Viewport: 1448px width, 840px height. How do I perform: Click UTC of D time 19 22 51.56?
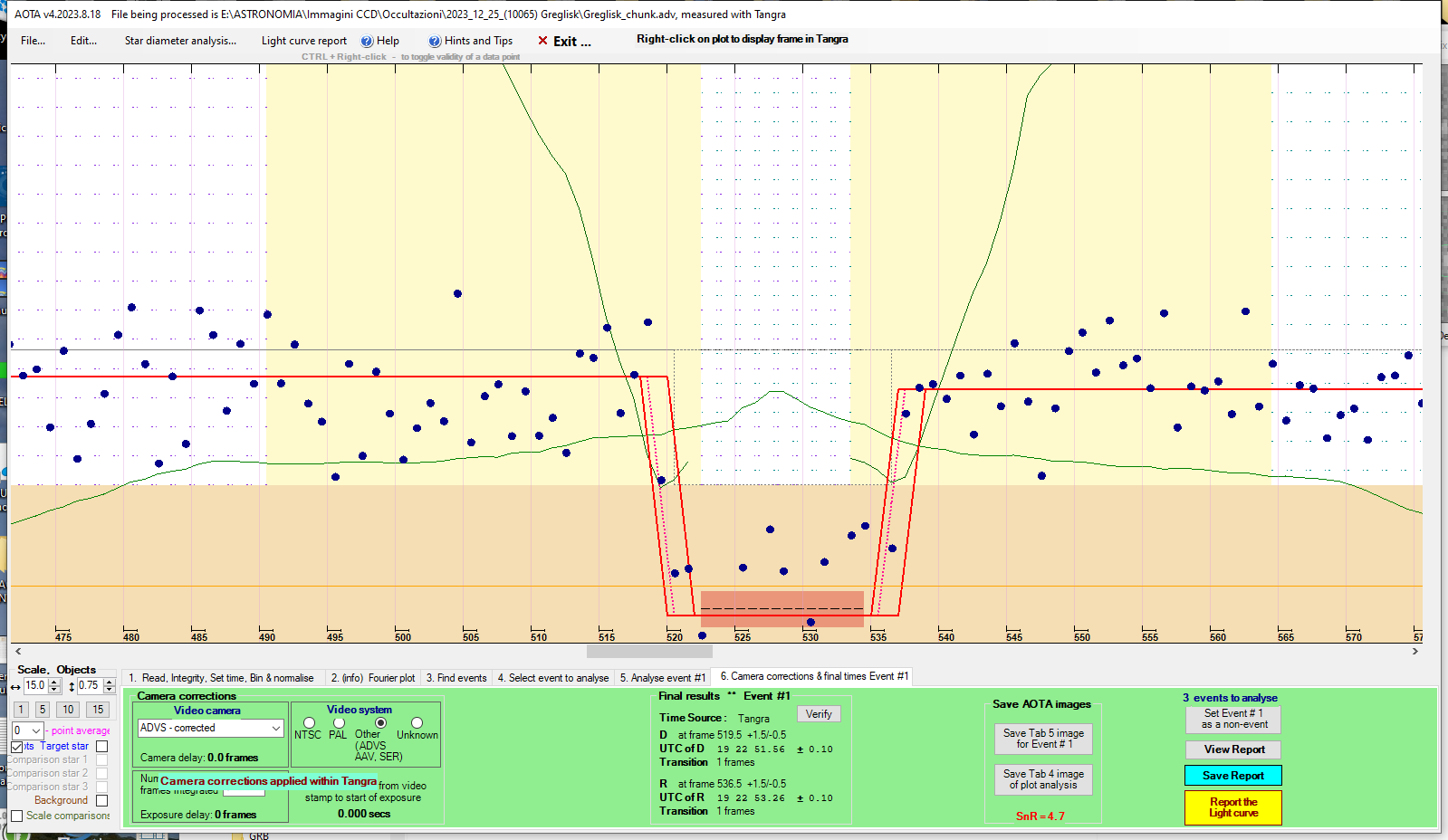coord(751,749)
